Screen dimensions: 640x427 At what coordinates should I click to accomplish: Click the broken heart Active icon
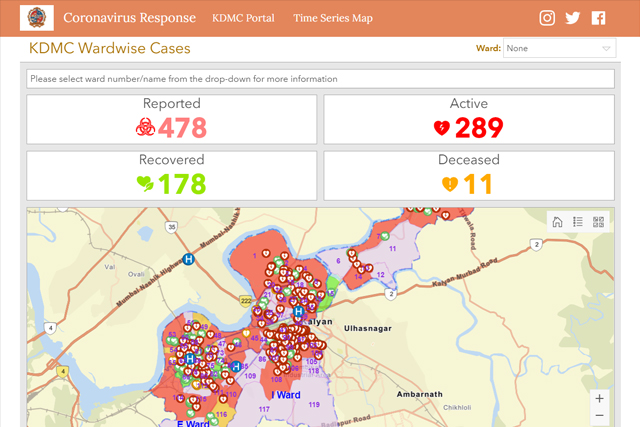(x=442, y=128)
